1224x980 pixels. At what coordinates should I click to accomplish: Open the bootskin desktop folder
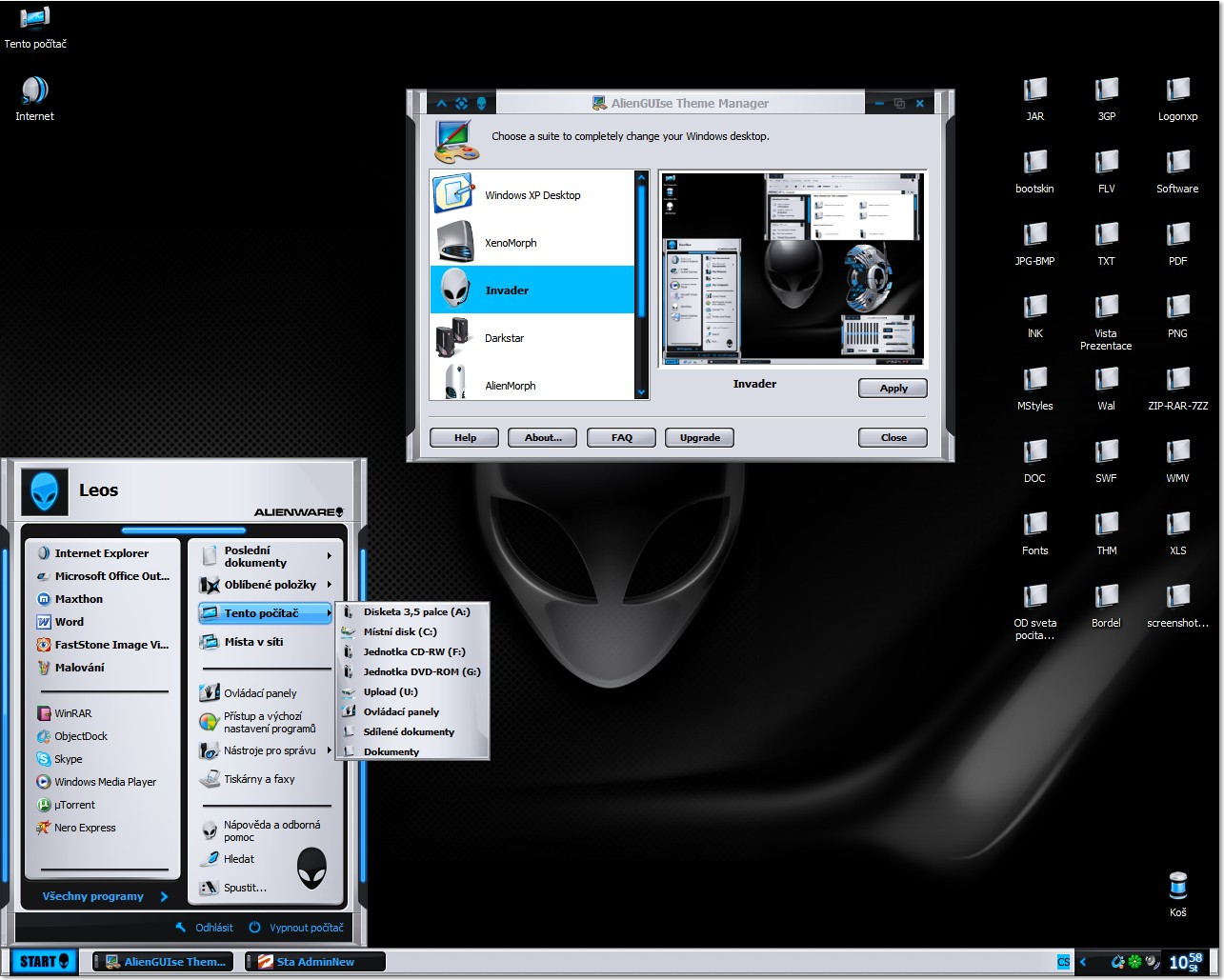coord(1035,171)
